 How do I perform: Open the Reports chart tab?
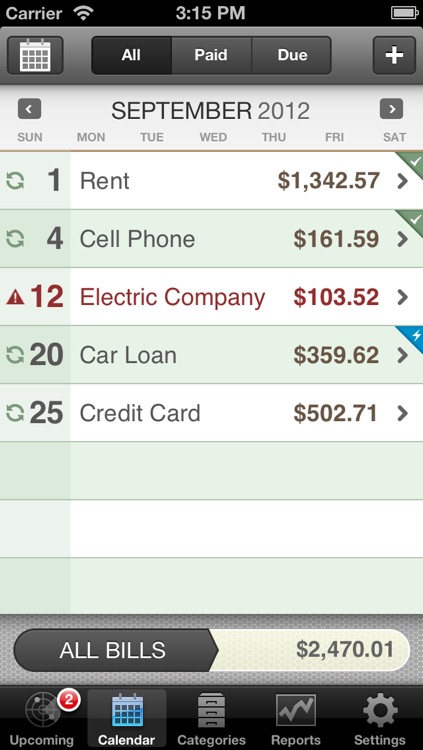(x=296, y=719)
